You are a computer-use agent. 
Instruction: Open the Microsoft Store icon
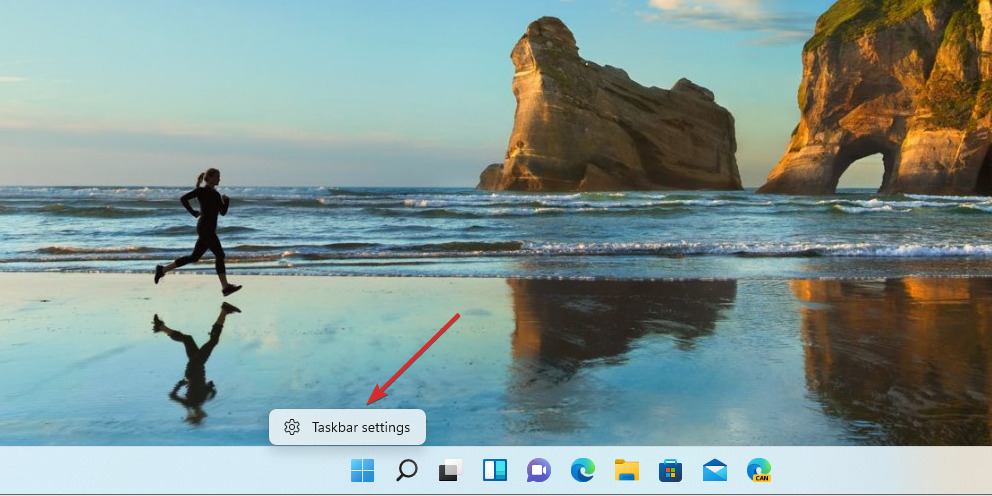[x=671, y=470]
